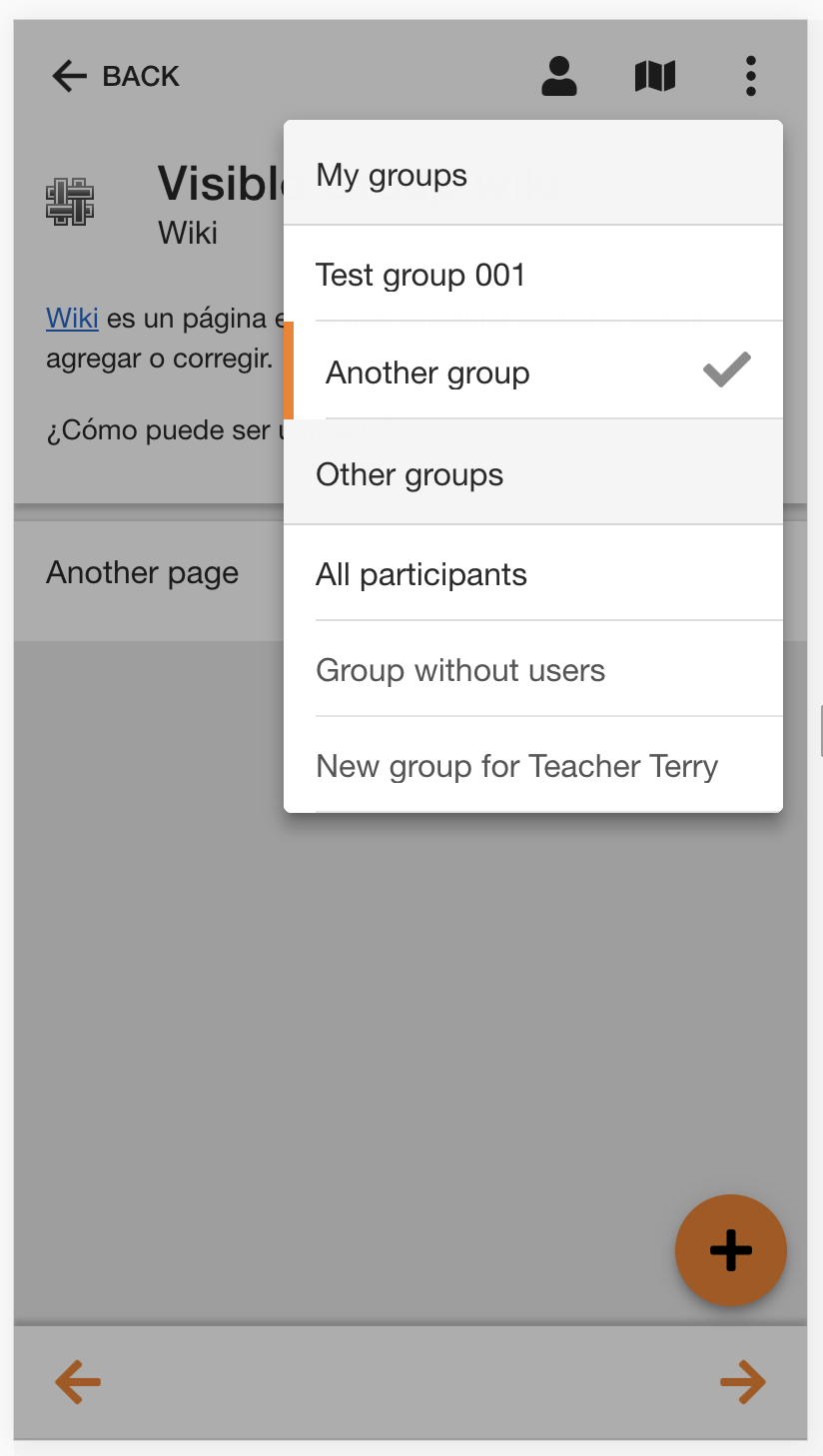The image size is (823, 1456).
Task: Toggle the checkmark beside Another group
Action: pos(727,369)
